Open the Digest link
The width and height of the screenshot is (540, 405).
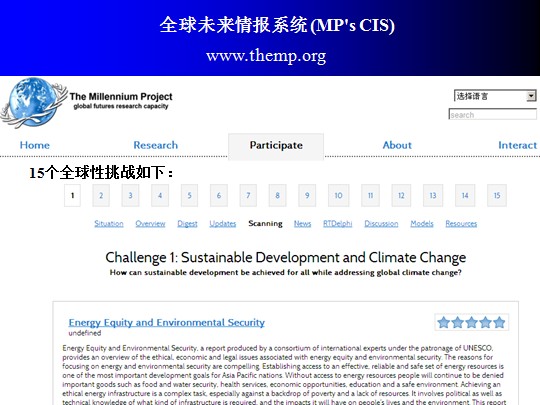(187, 224)
